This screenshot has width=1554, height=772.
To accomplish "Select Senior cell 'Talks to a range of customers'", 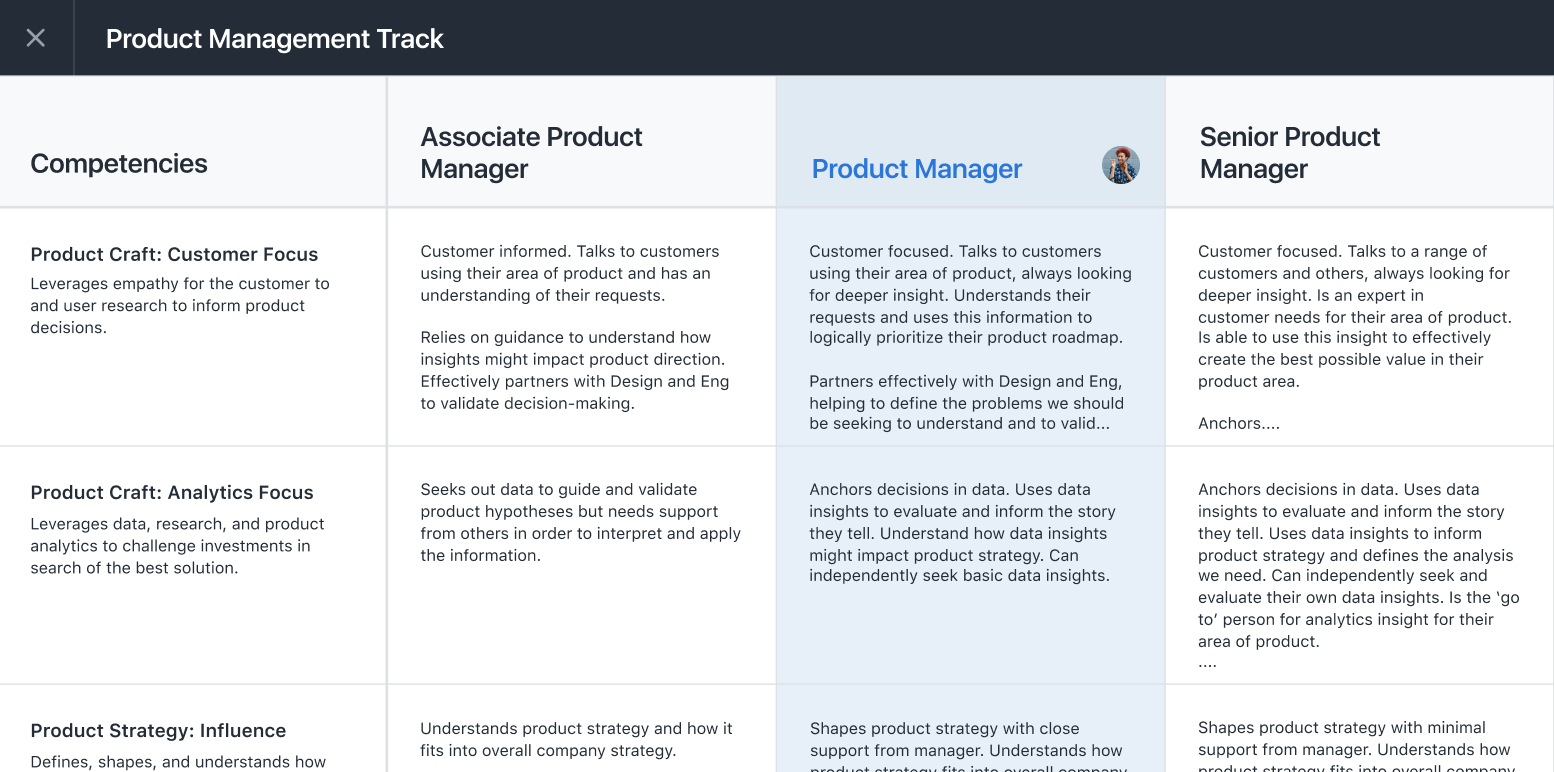I will click(x=1359, y=327).
